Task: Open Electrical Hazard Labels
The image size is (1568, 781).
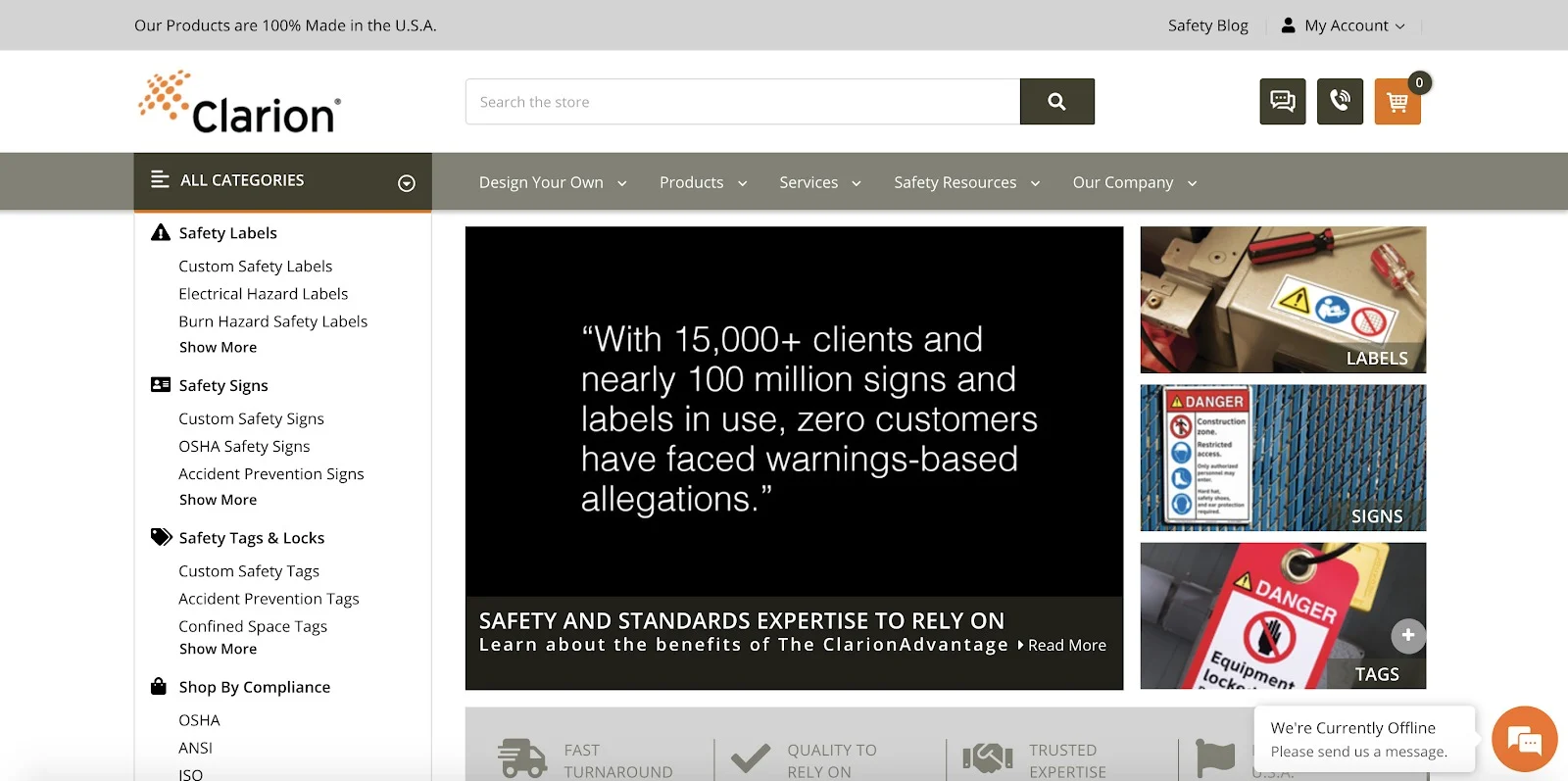Action: (x=264, y=294)
